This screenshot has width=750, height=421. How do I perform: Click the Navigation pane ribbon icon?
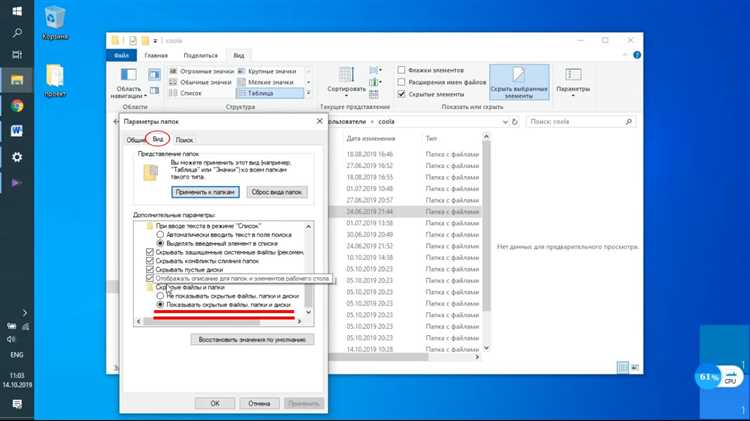tap(128, 75)
